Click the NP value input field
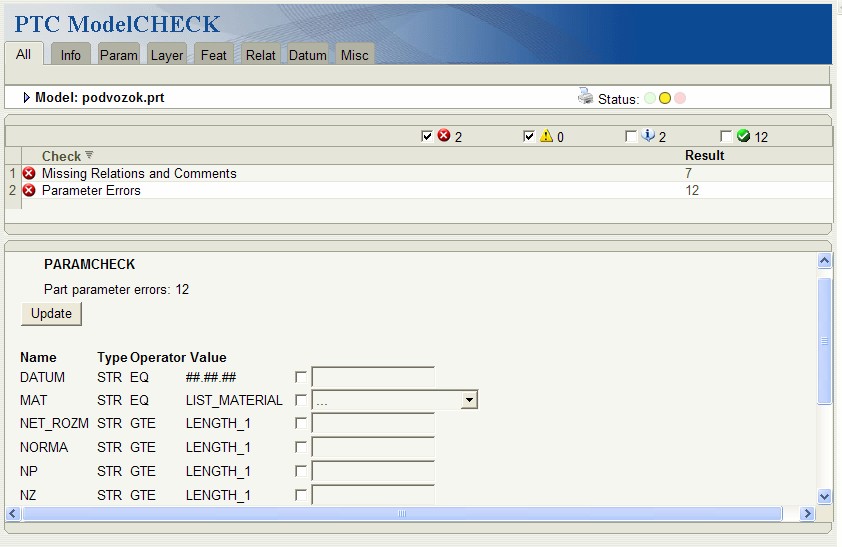 click(373, 470)
